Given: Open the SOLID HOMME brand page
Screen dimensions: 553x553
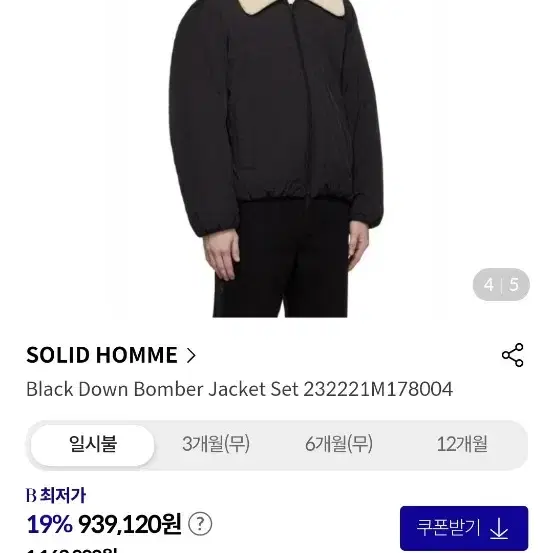Looking at the screenshot, I should click(102, 355).
